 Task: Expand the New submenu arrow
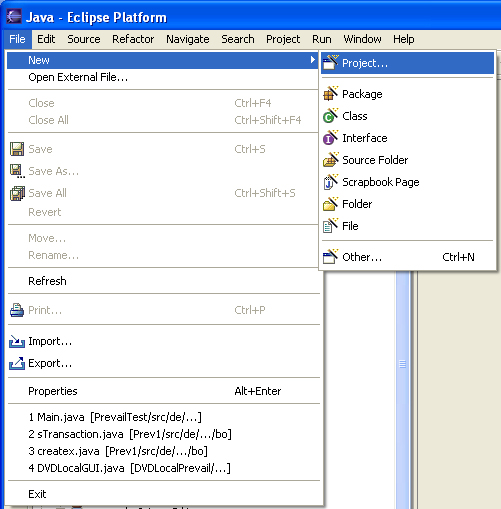point(312,60)
